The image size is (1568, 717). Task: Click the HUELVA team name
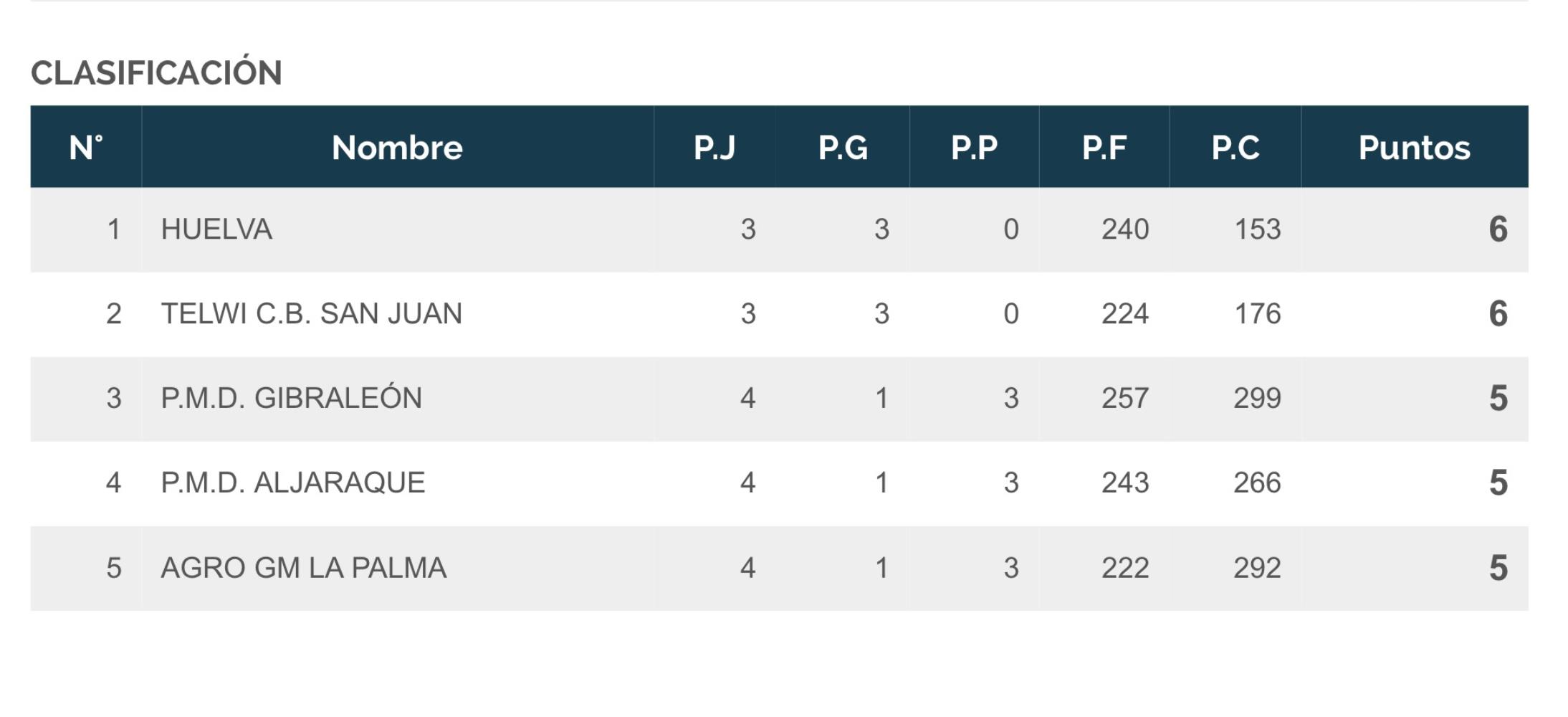coord(216,229)
